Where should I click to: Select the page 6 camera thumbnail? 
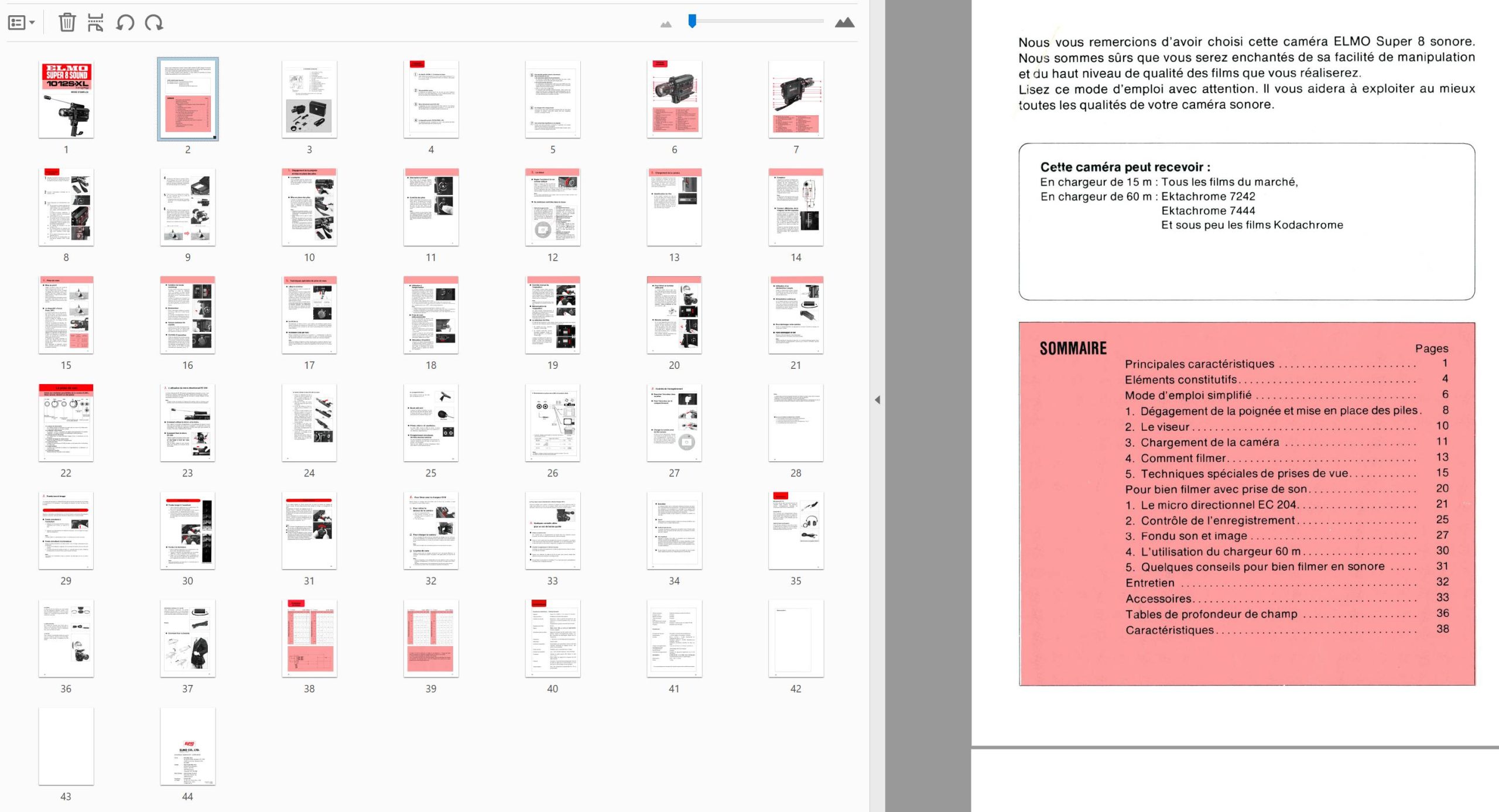point(674,100)
